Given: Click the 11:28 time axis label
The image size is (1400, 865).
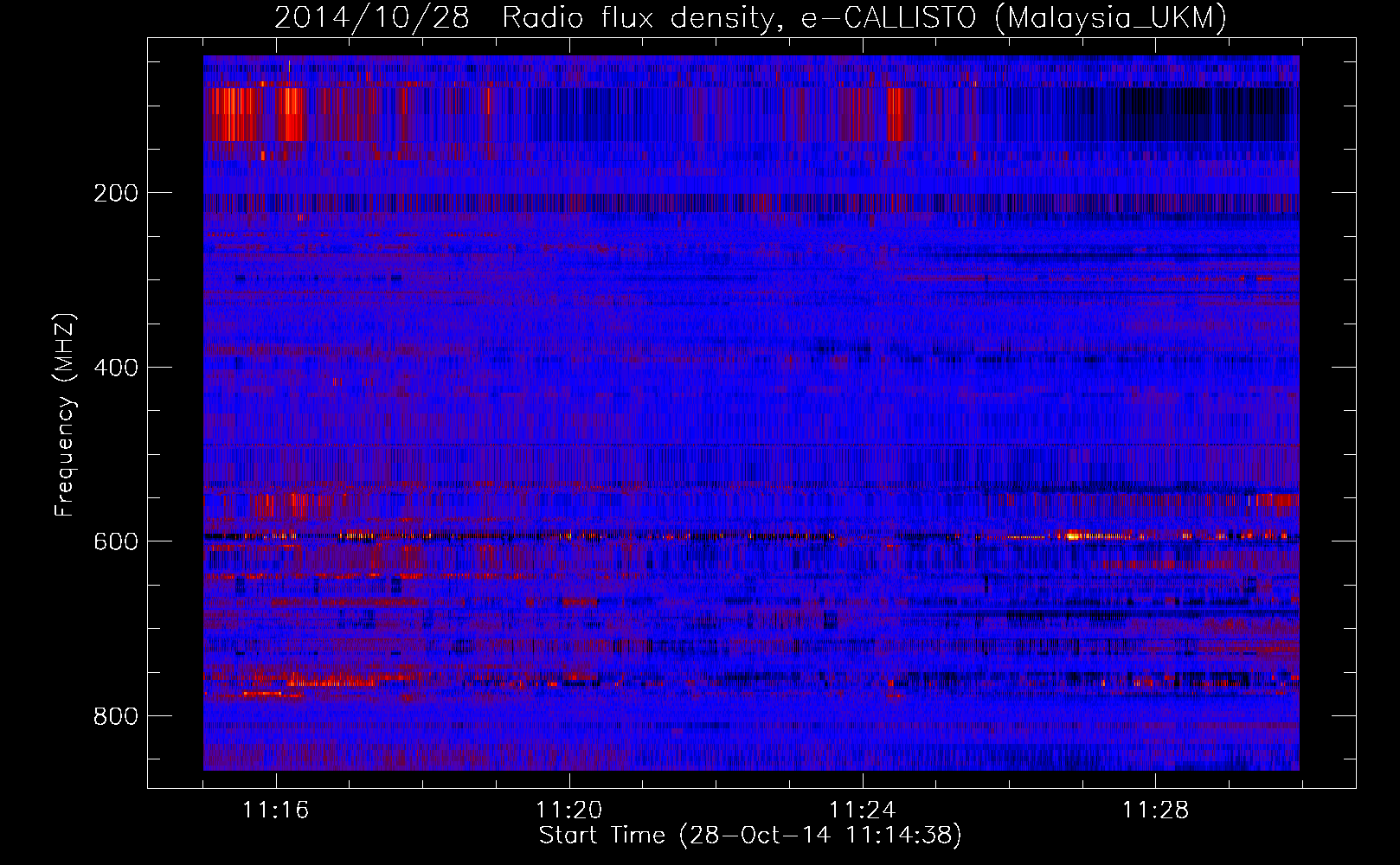Looking at the screenshot, I should (1155, 810).
